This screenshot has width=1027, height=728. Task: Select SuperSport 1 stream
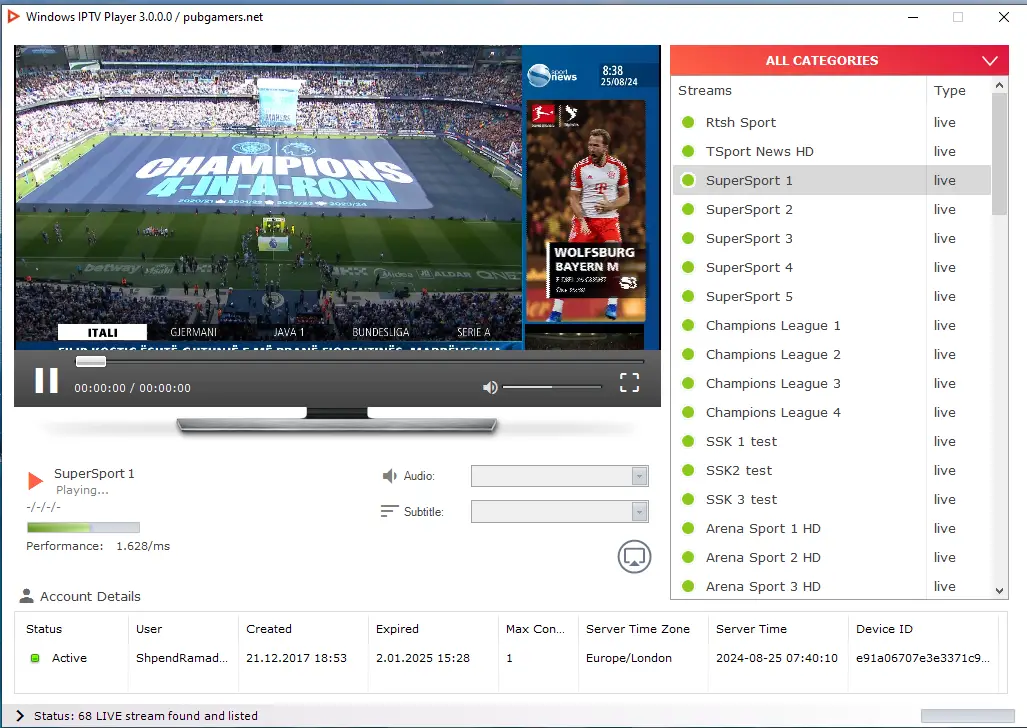(x=831, y=180)
